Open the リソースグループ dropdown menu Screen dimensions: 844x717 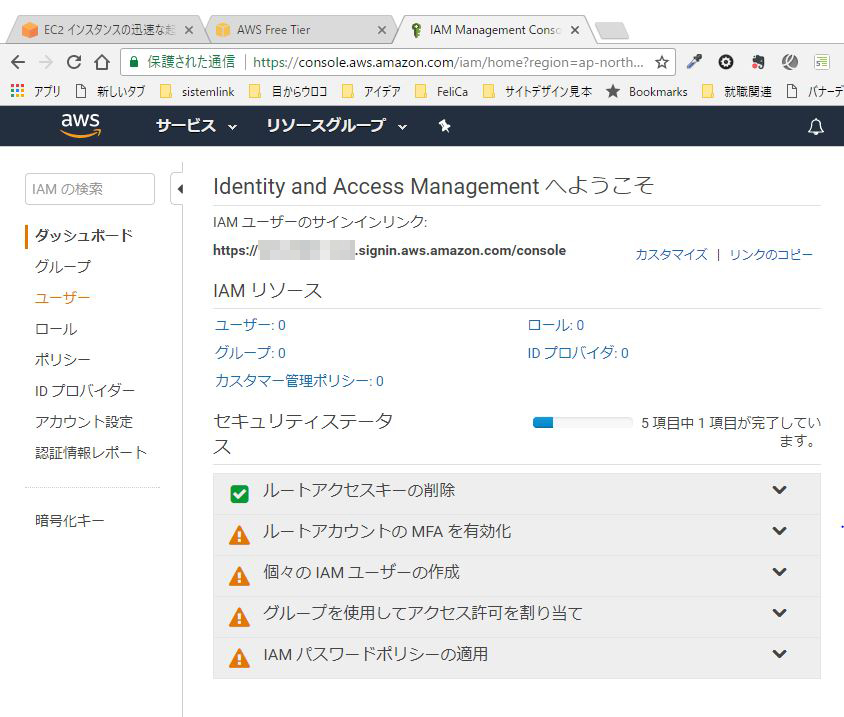(x=336, y=126)
